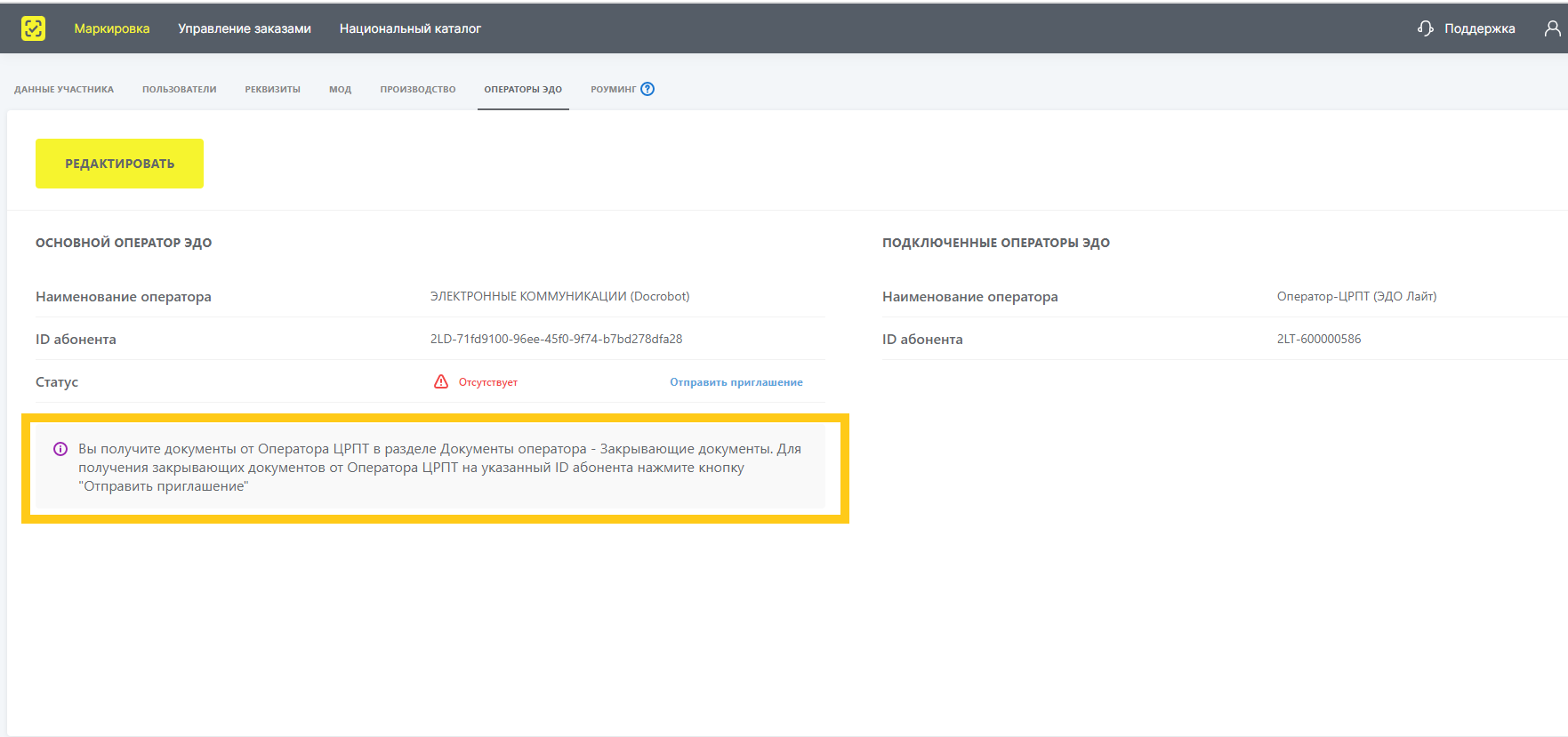Click the Отсутствует status text
Viewport: 1568px width, 737px height.
pos(488,382)
